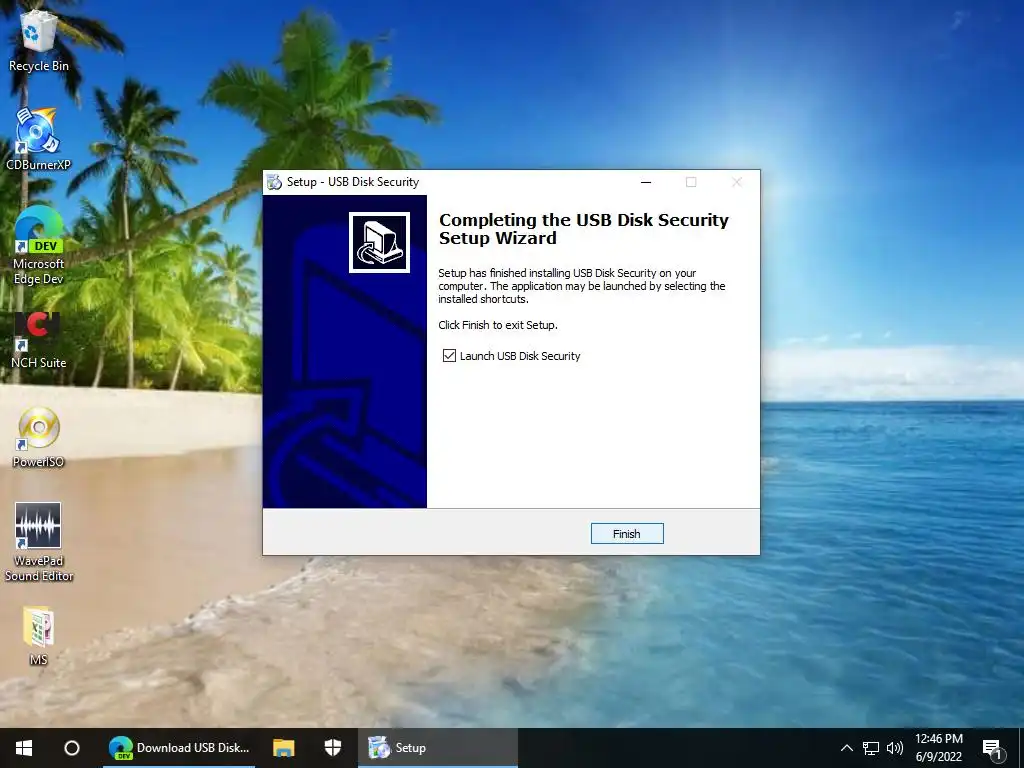1024x768 pixels.
Task: Open Cortana search circle in taskbar
Action: pyautogui.click(x=72, y=748)
